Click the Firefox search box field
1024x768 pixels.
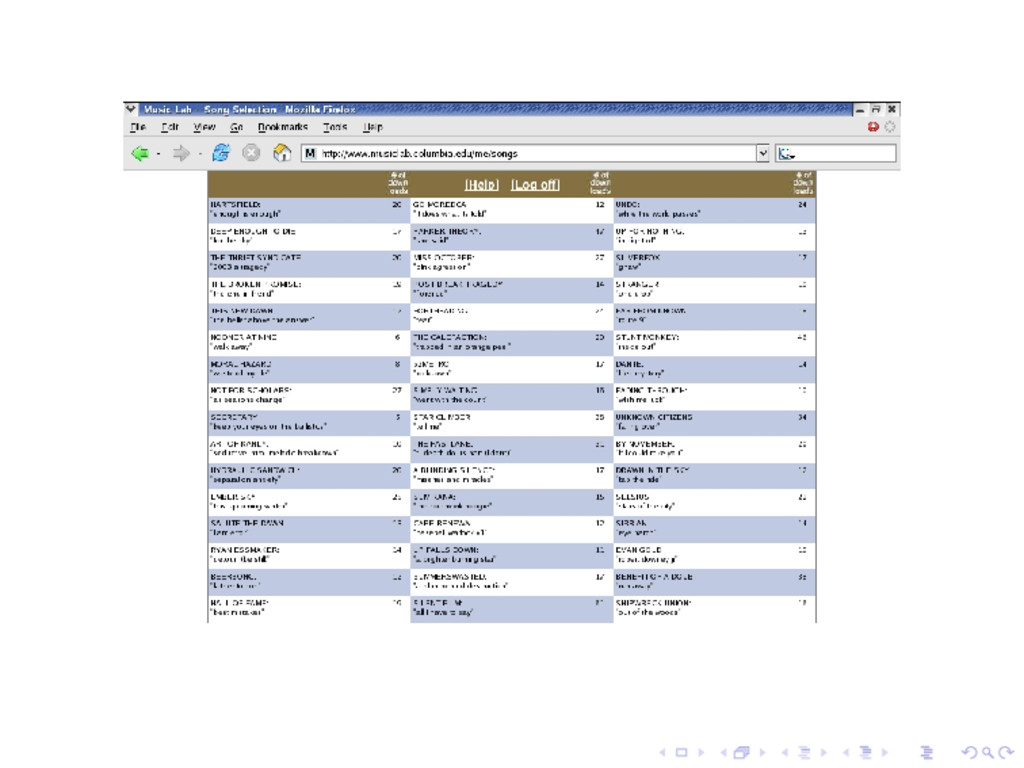tap(836, 153)
